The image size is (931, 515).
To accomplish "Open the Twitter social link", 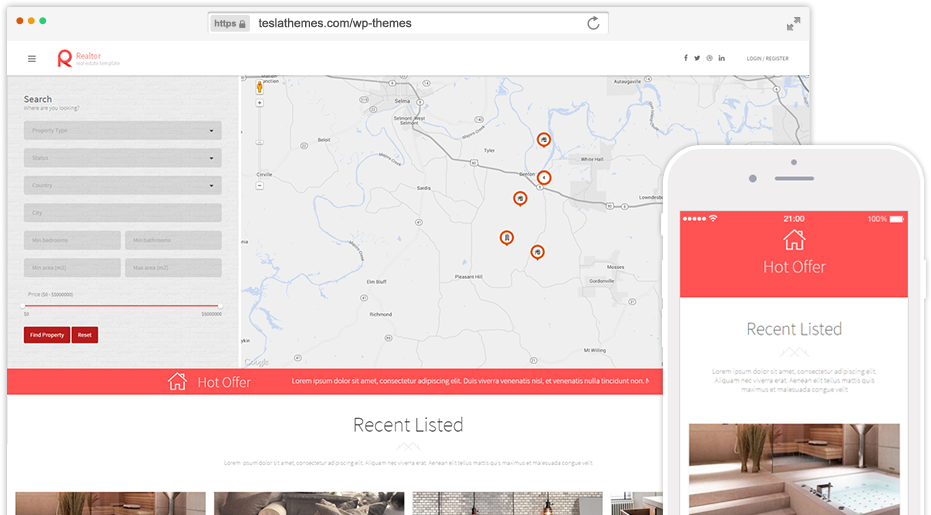I will click(x=697, y=58).
